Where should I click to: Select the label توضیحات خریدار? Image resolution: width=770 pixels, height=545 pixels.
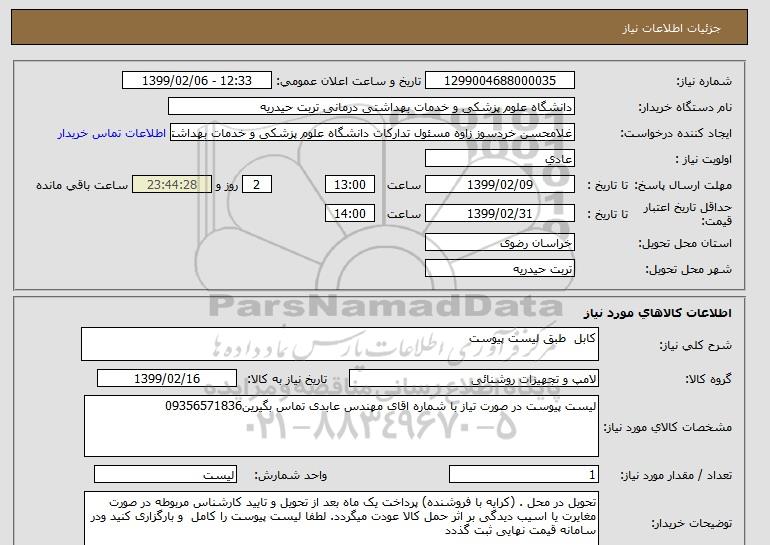(691, 524)
